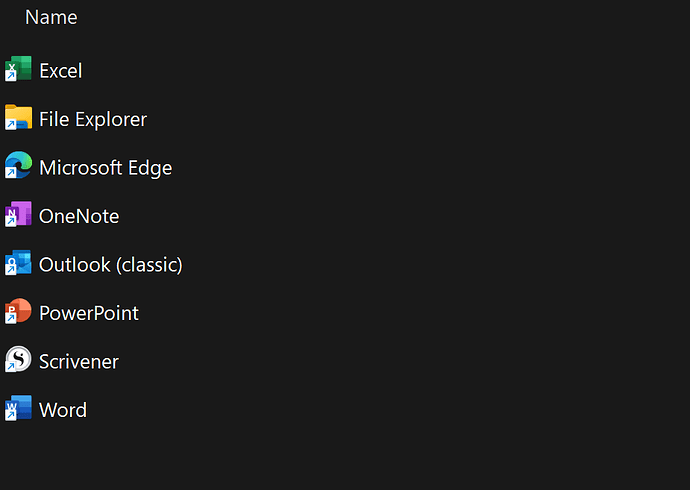Image resolution: width=690 pixels, height=490 pixels.
Task: Choose the Scrivener text entry
Action: coord(79,362)
